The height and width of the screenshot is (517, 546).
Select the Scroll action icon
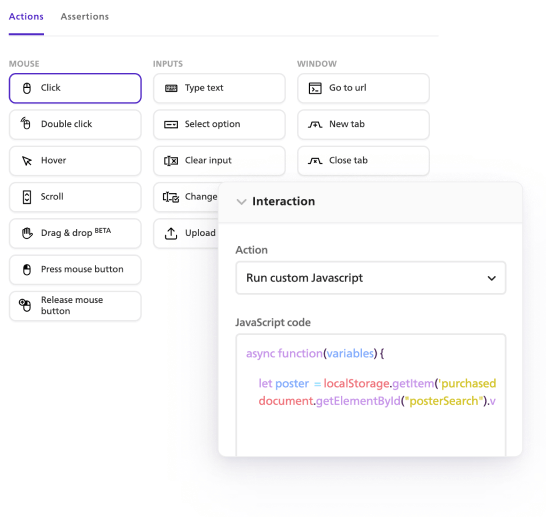click(27, 197)
